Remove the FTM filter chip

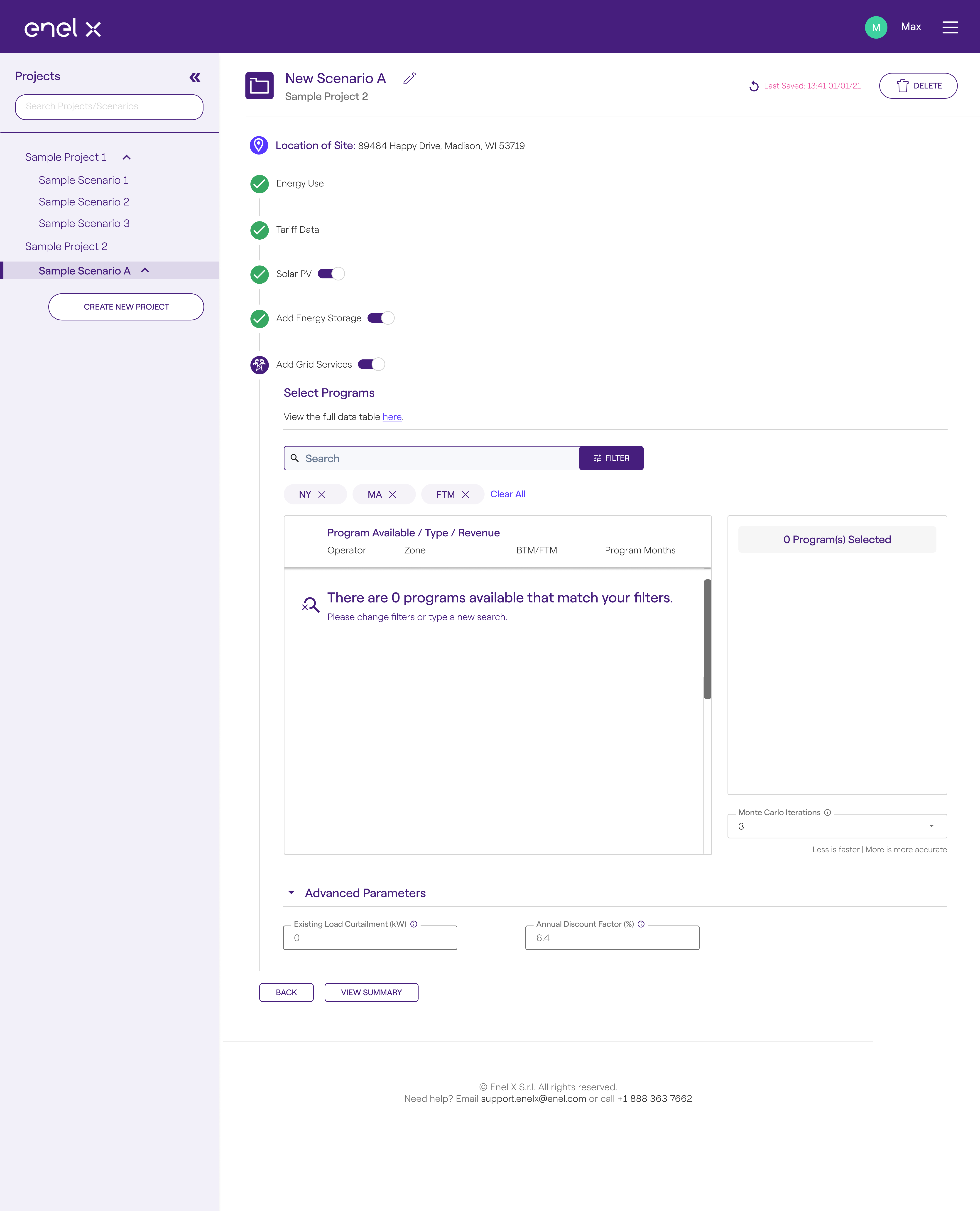[465, 495]
